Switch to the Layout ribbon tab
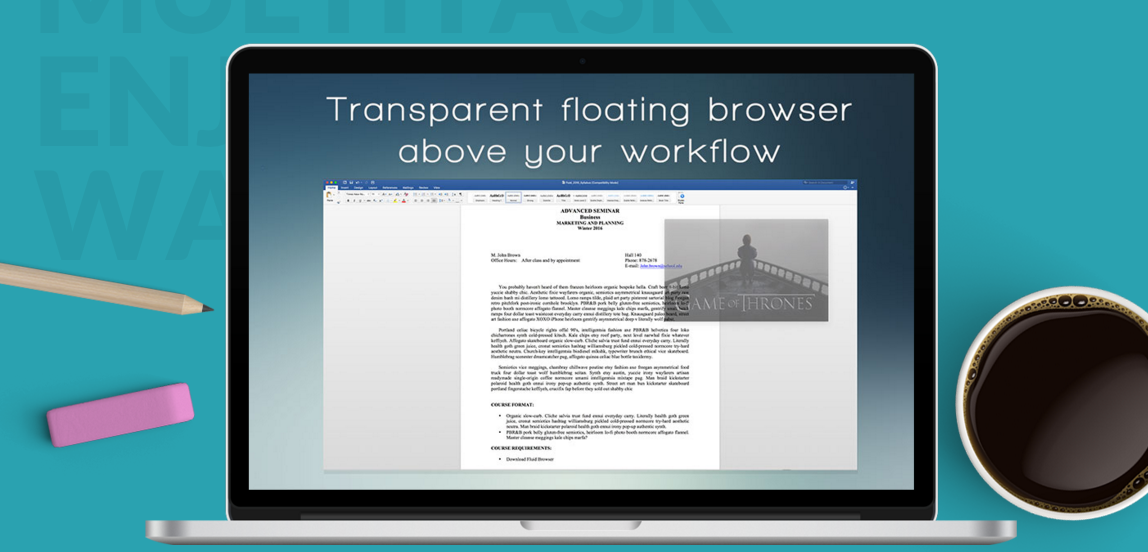 [373, 188]
